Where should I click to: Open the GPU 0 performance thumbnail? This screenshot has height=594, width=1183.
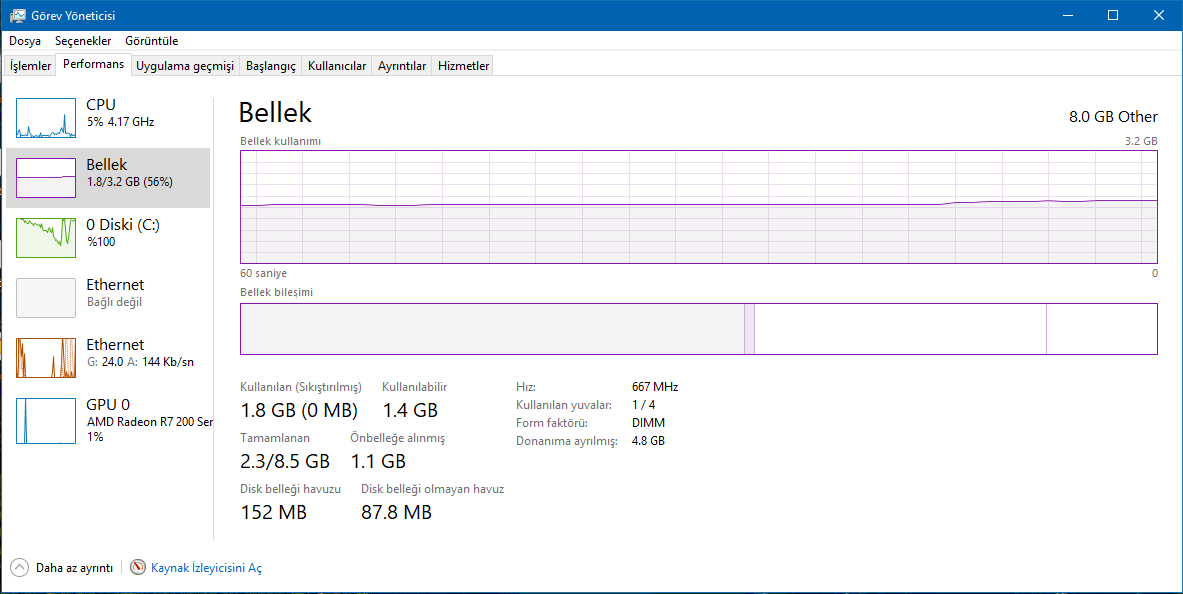[46, 420]
